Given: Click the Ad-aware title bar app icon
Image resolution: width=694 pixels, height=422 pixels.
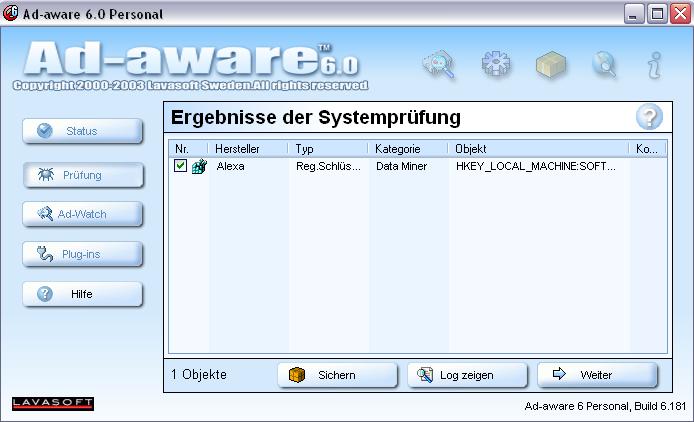Looking at the screenshot, I should [x=10, y=13].
